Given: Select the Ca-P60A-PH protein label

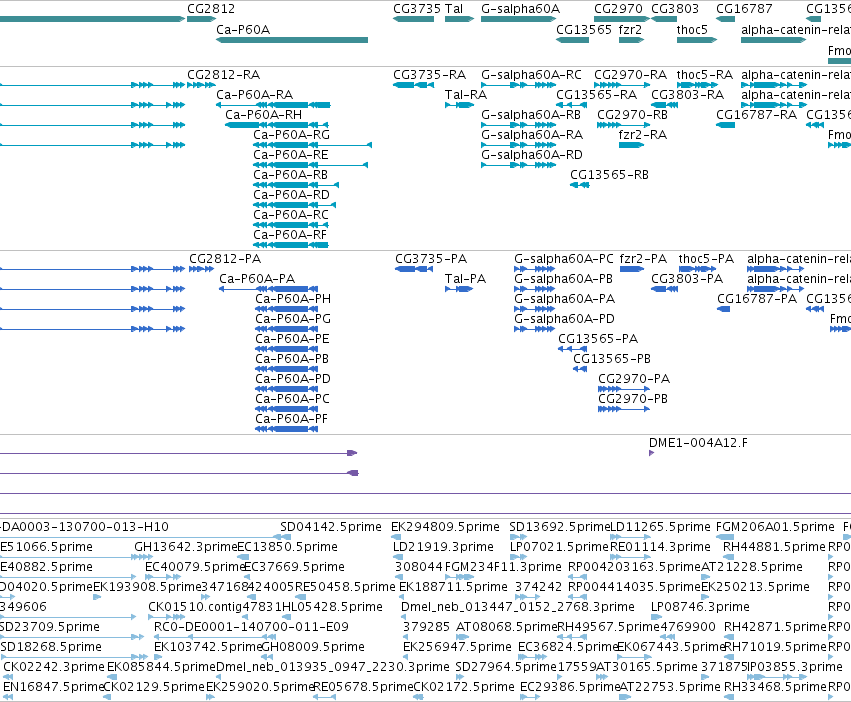Looking at the screenshot, I should coord(293,299).
